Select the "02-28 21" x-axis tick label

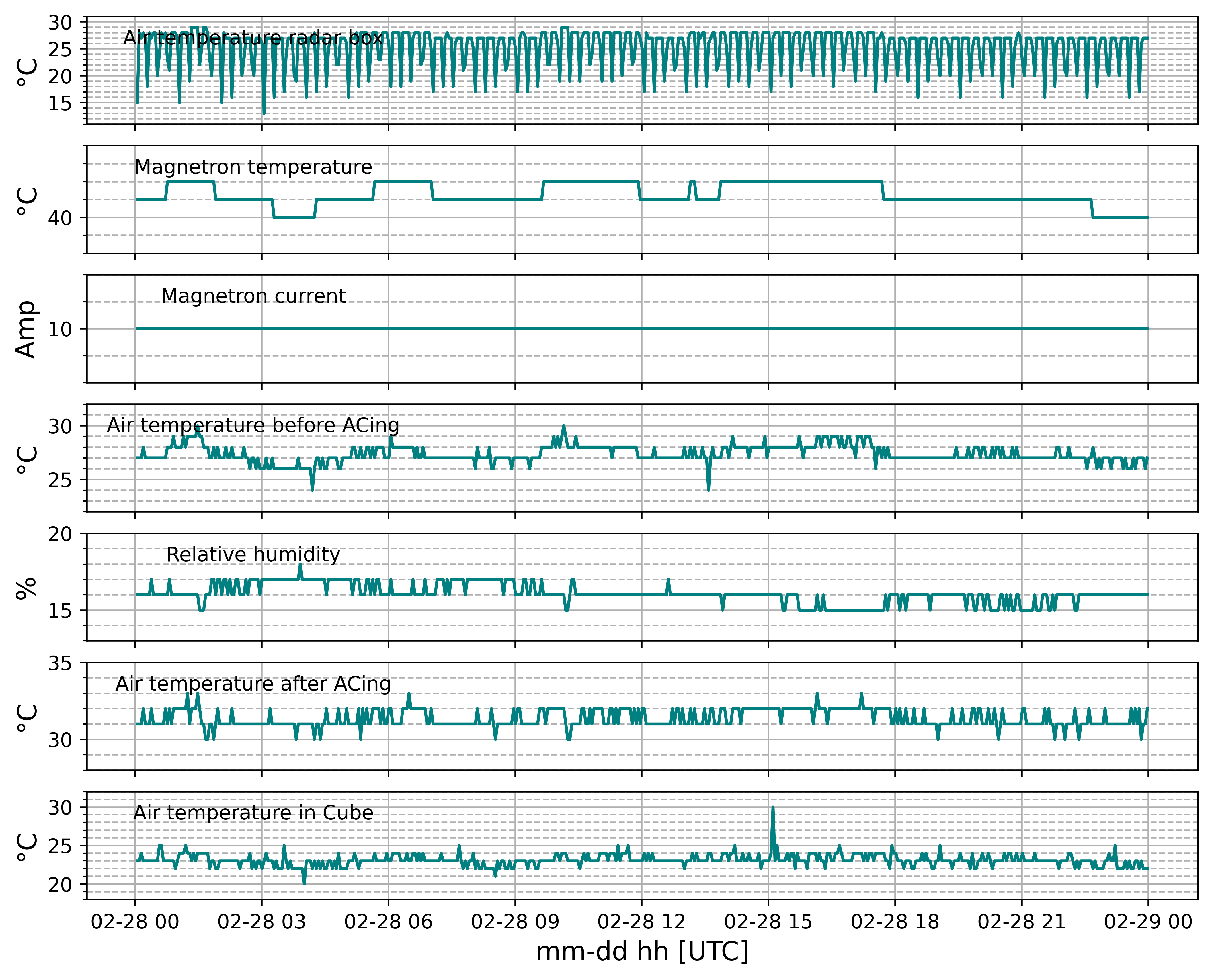(x=1022, y=922)
